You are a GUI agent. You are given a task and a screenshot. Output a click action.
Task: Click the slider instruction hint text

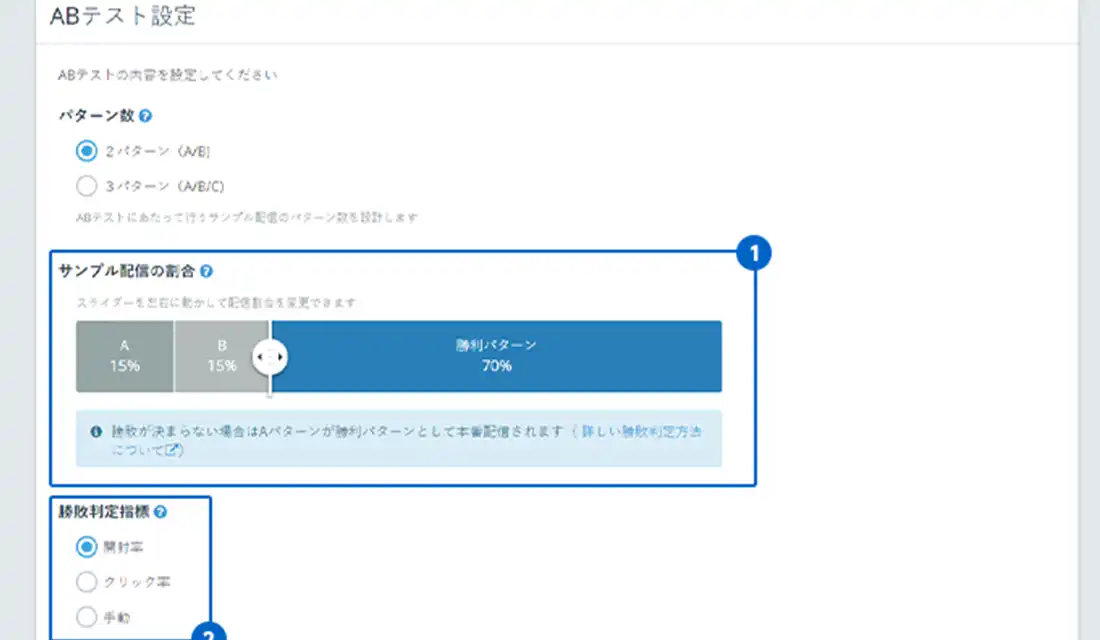click(216, 302)
